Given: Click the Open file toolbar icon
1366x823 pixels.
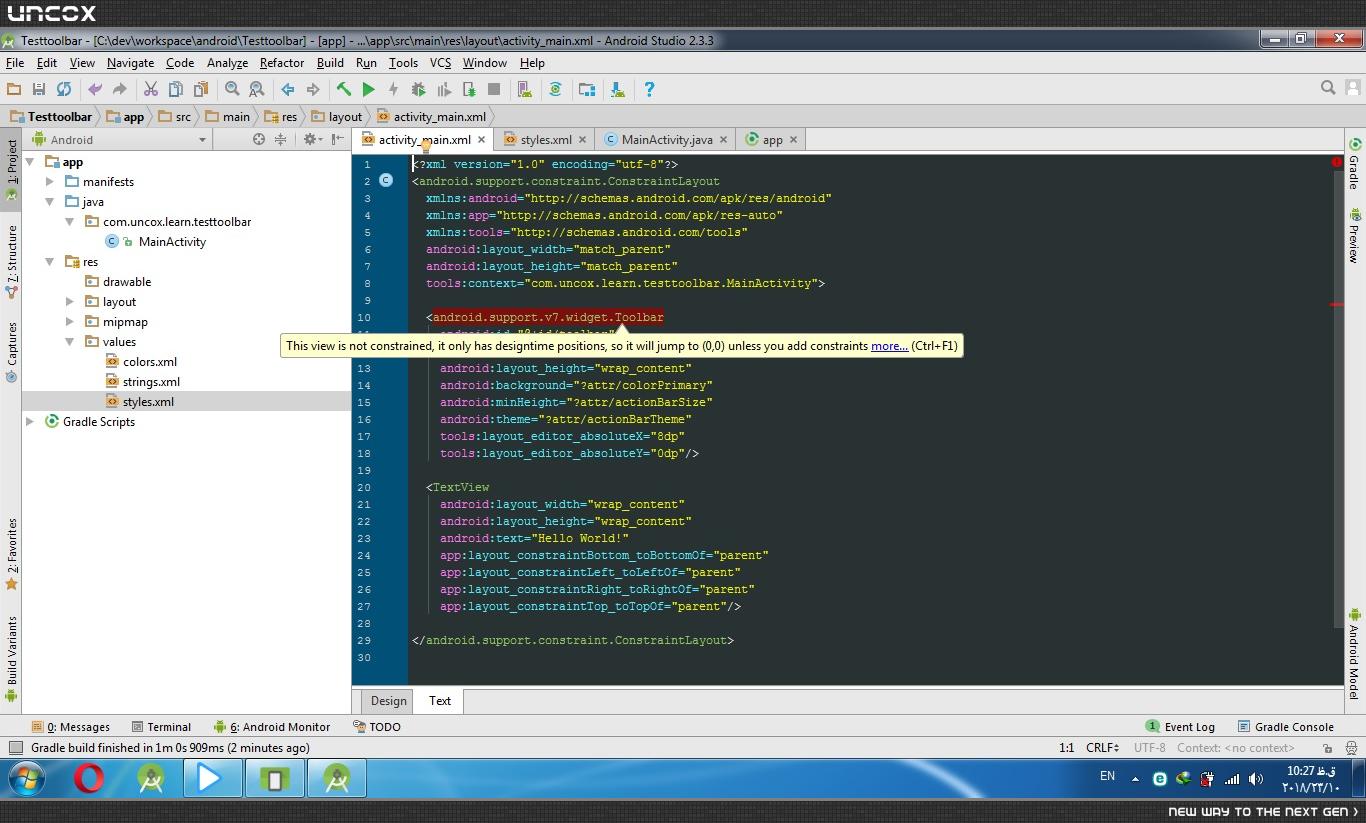Looking at the screenshot, I should click(14, 89).
